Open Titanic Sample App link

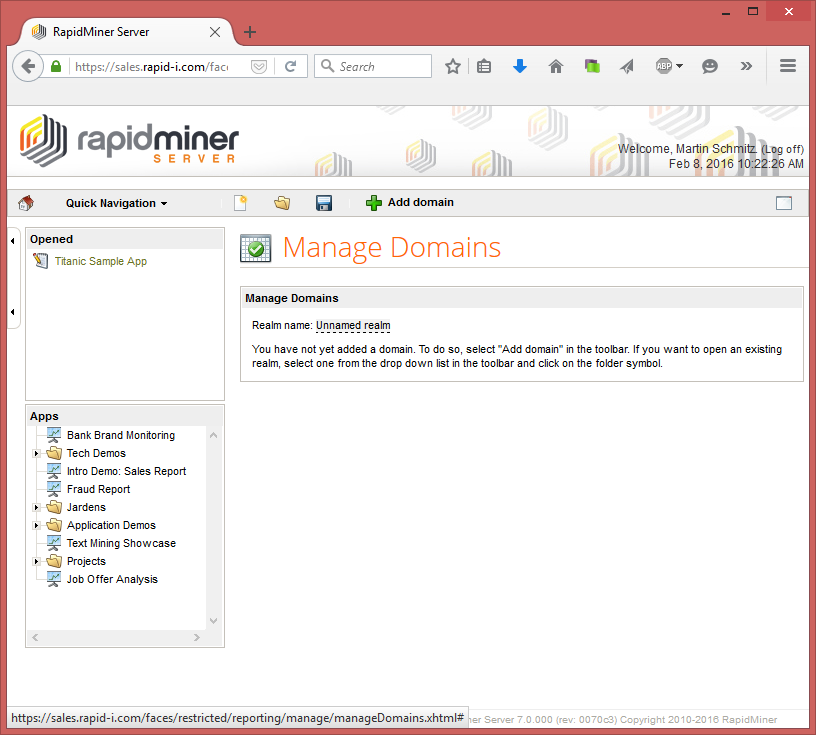coord(100,261)
